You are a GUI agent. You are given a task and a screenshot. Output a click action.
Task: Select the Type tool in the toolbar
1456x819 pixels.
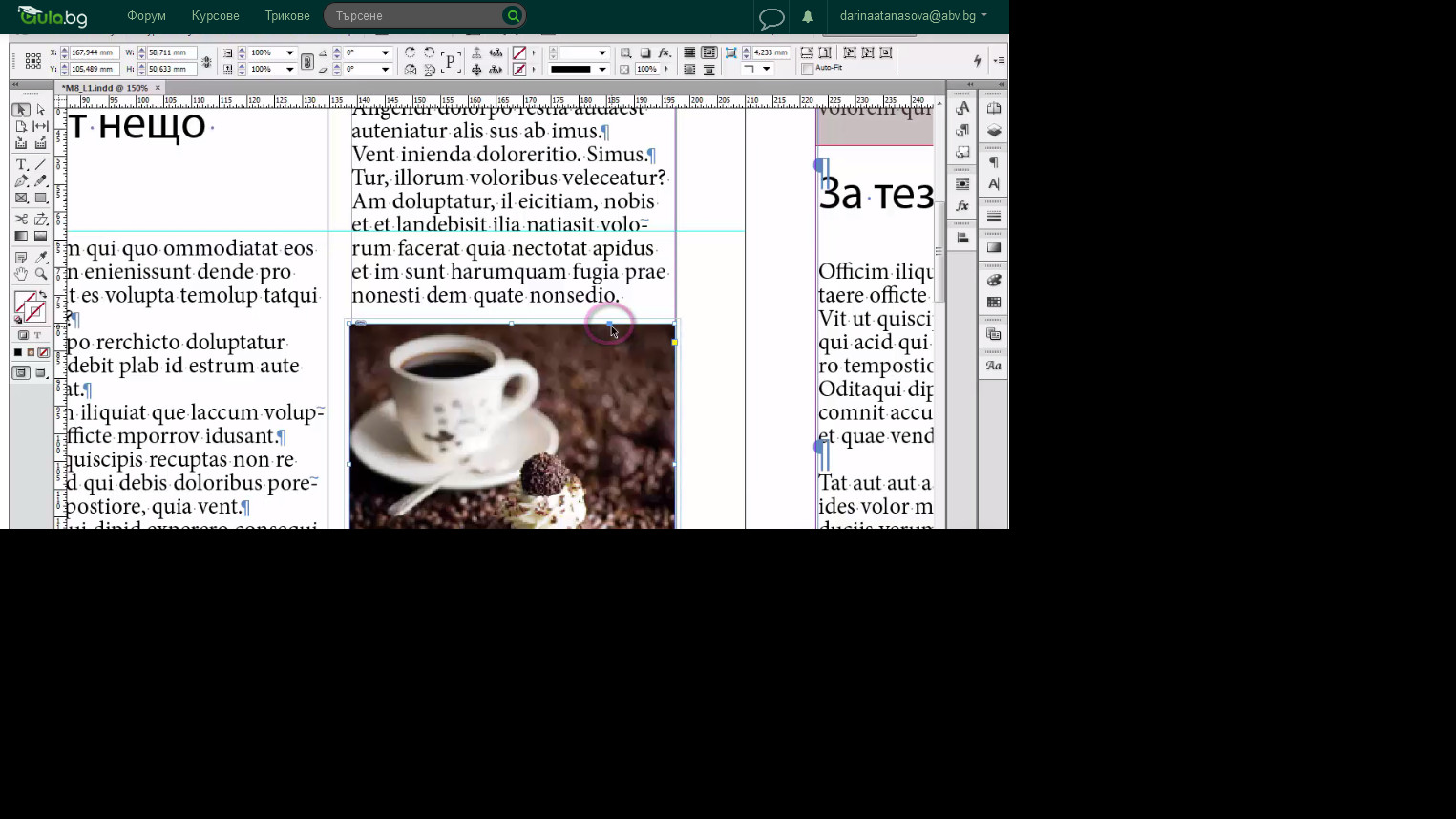20,164
